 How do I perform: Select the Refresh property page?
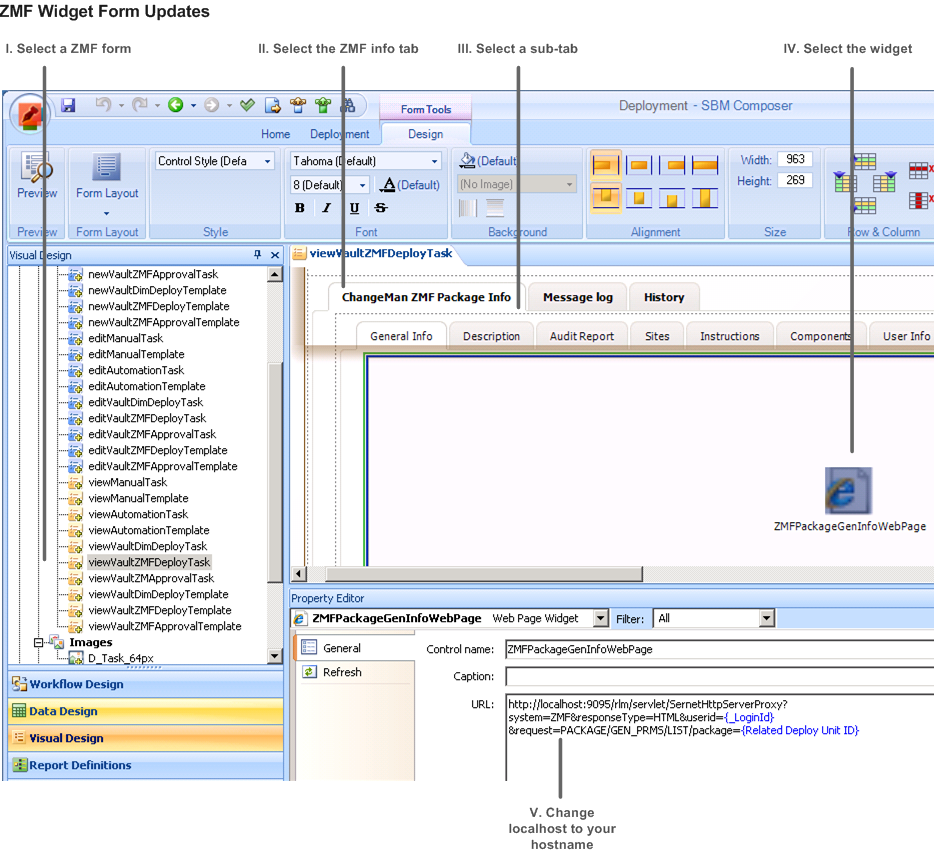355,672
